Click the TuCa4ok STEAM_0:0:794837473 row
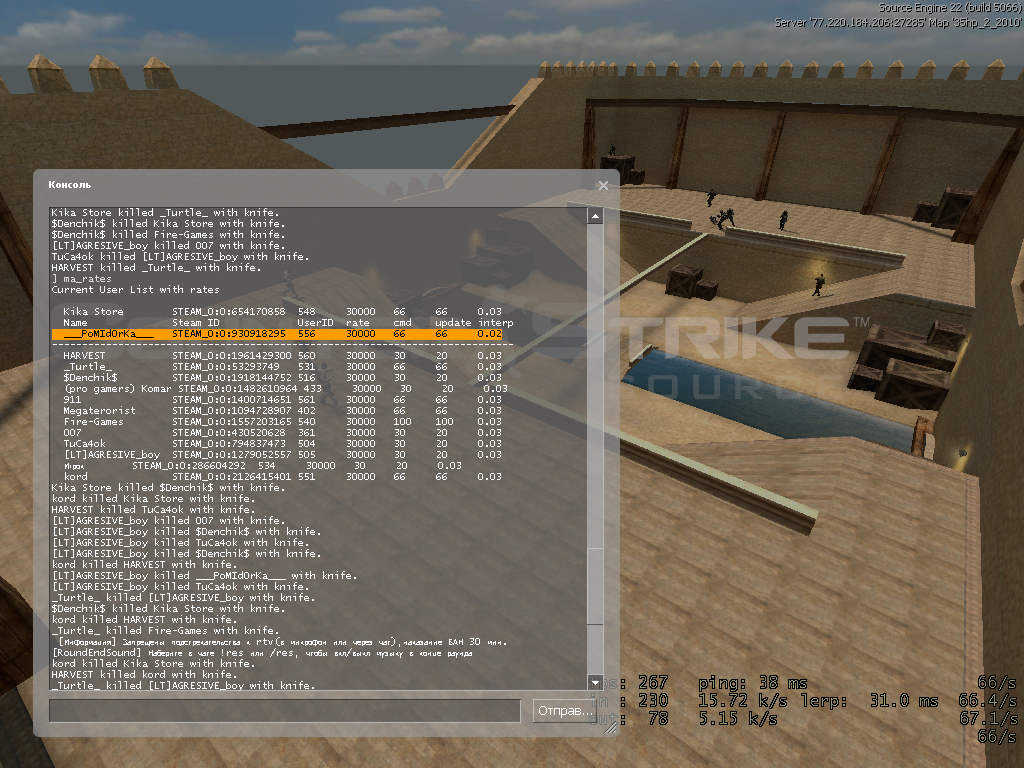 pos(282,443)
